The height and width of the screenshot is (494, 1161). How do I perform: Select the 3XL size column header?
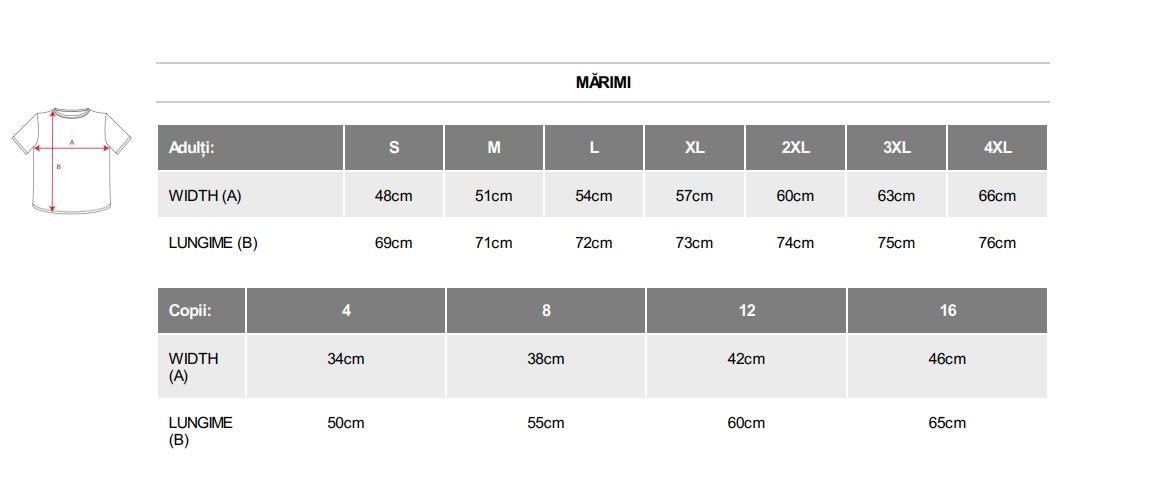pyautogui.click(x=896, y=147)
